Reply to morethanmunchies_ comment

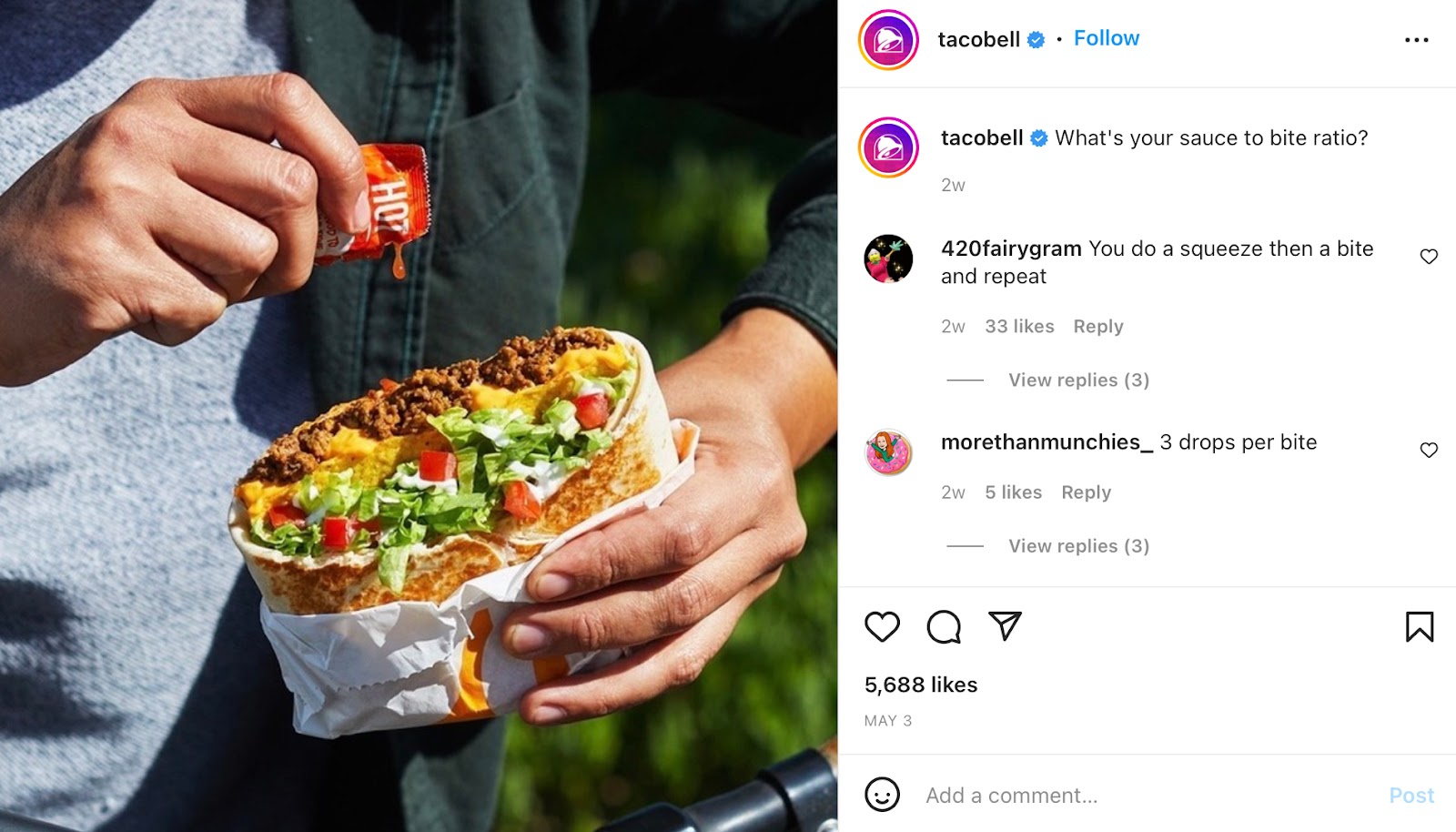point(1087,492)
